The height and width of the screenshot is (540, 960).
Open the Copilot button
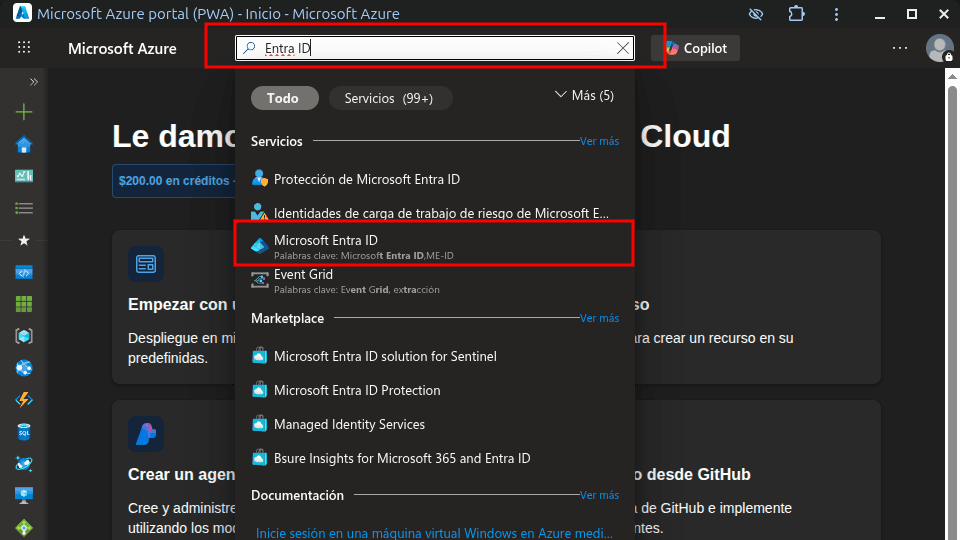(x=696, y=48)
